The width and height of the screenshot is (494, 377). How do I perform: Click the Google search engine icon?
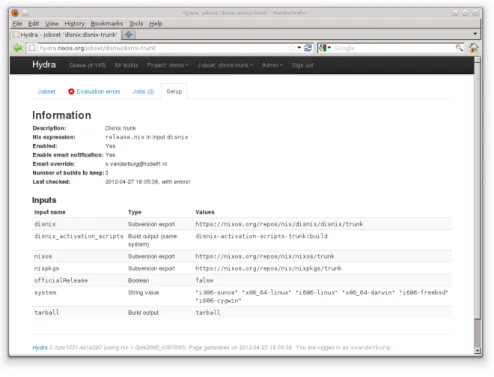[322, 48]
